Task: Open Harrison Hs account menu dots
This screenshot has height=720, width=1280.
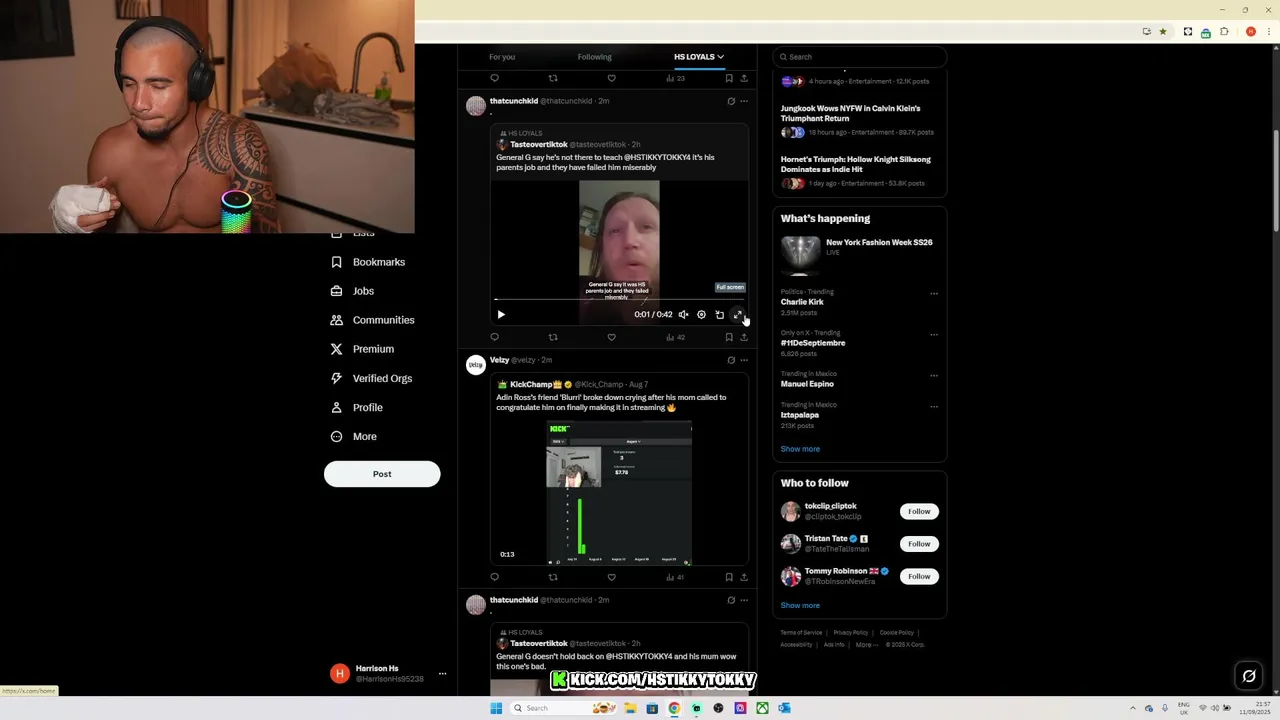Action: [x=442, y=674]
